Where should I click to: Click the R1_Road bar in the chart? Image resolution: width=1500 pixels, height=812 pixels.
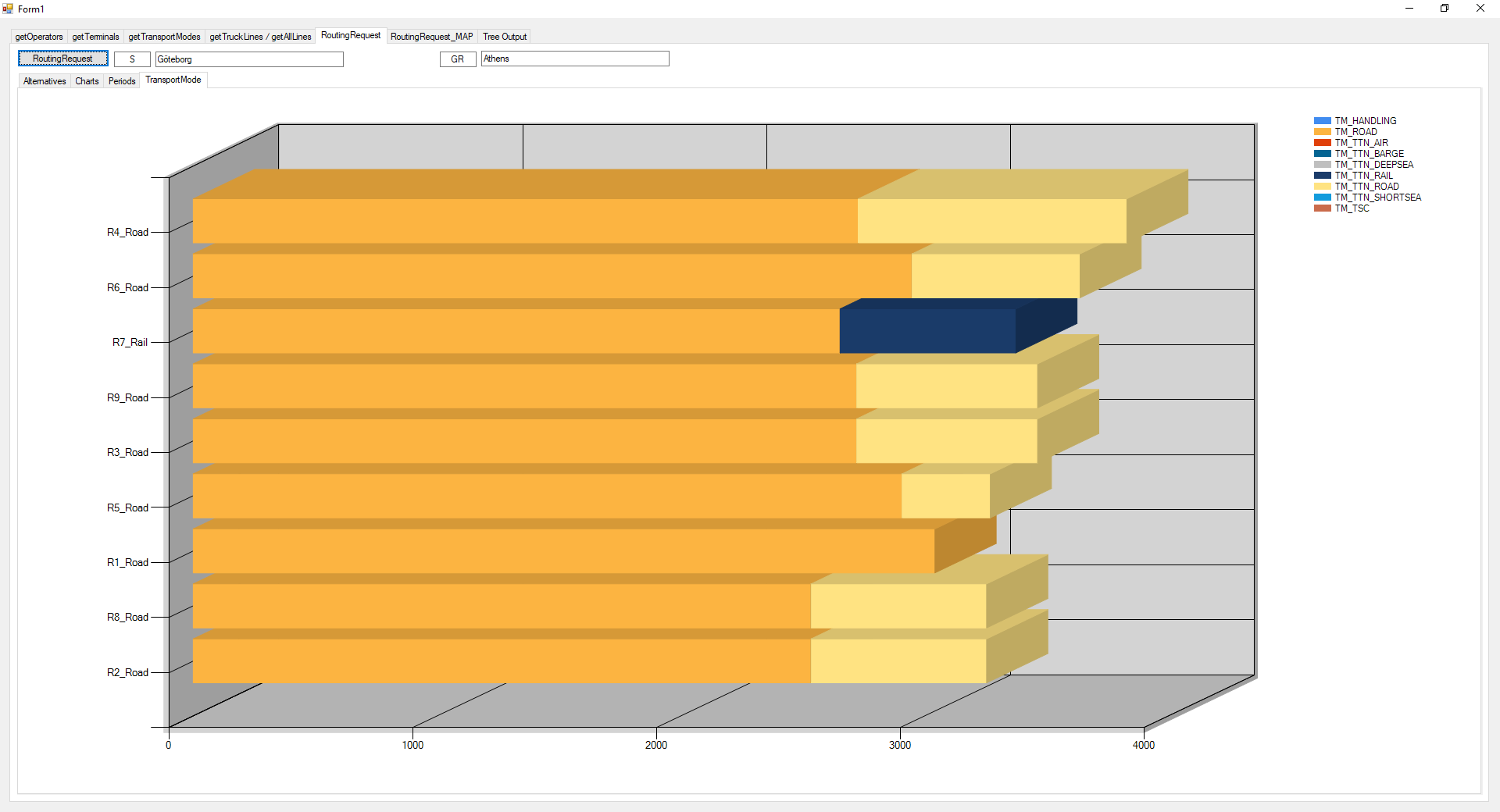[562, 551]
